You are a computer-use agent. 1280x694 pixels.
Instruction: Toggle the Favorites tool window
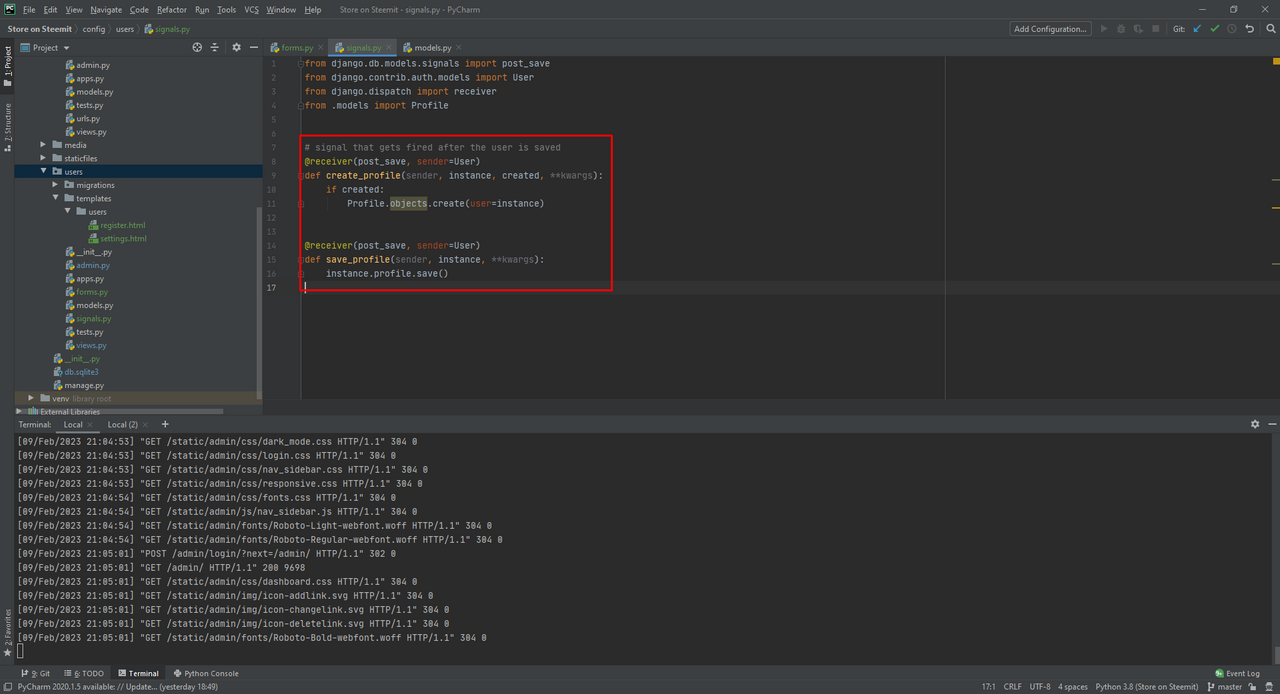(8, 632)
